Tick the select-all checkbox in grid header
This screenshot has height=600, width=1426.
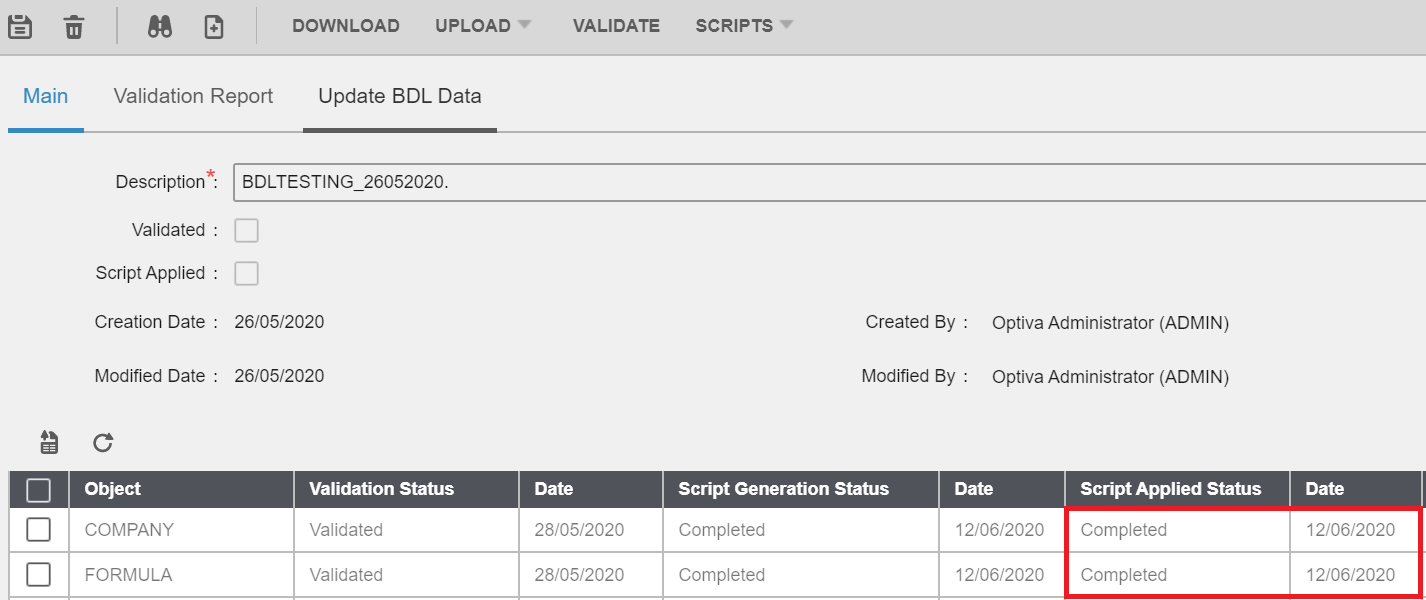(x=38, y=489)
